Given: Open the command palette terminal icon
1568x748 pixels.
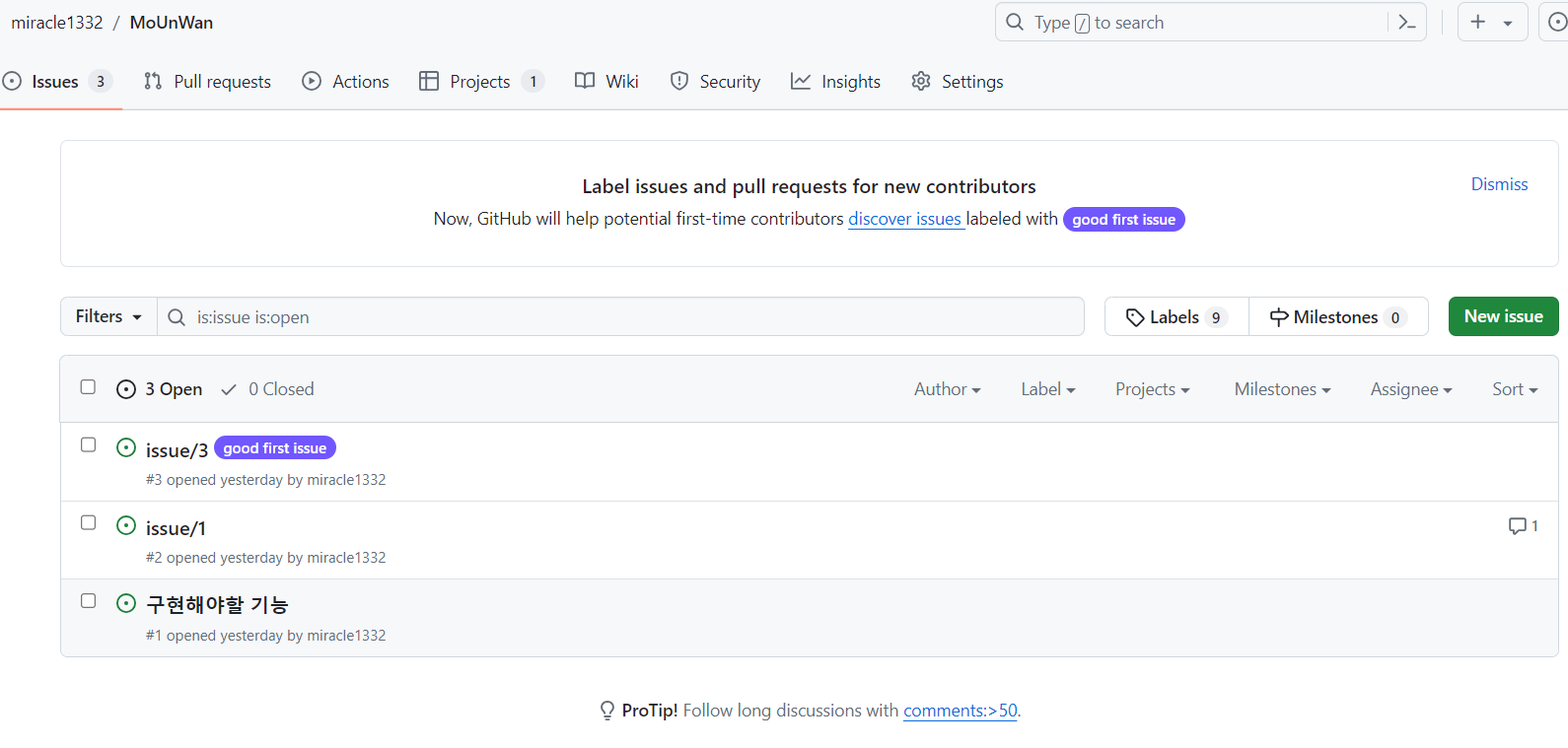Looking at the screenshot, I should (1406, 22).
